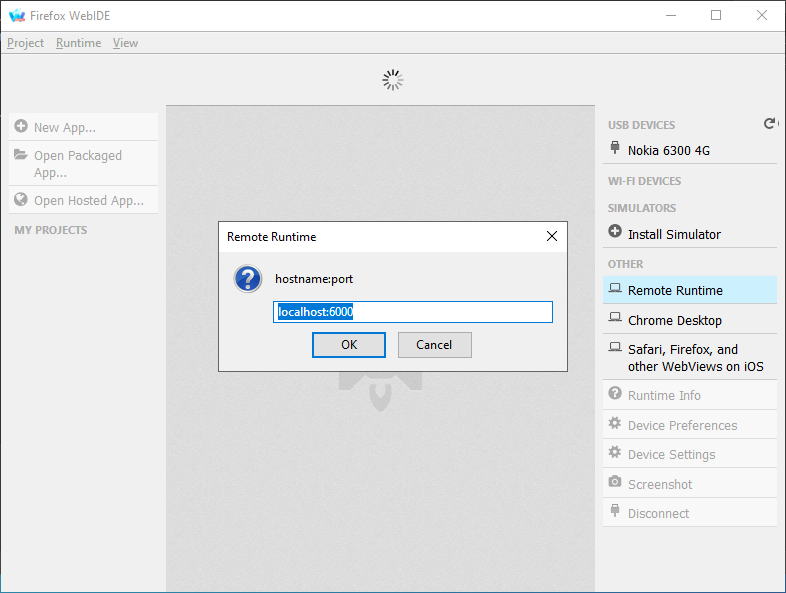Close the Remote Runtime dialog with X

pyautogui.click(x=552, y=236)
